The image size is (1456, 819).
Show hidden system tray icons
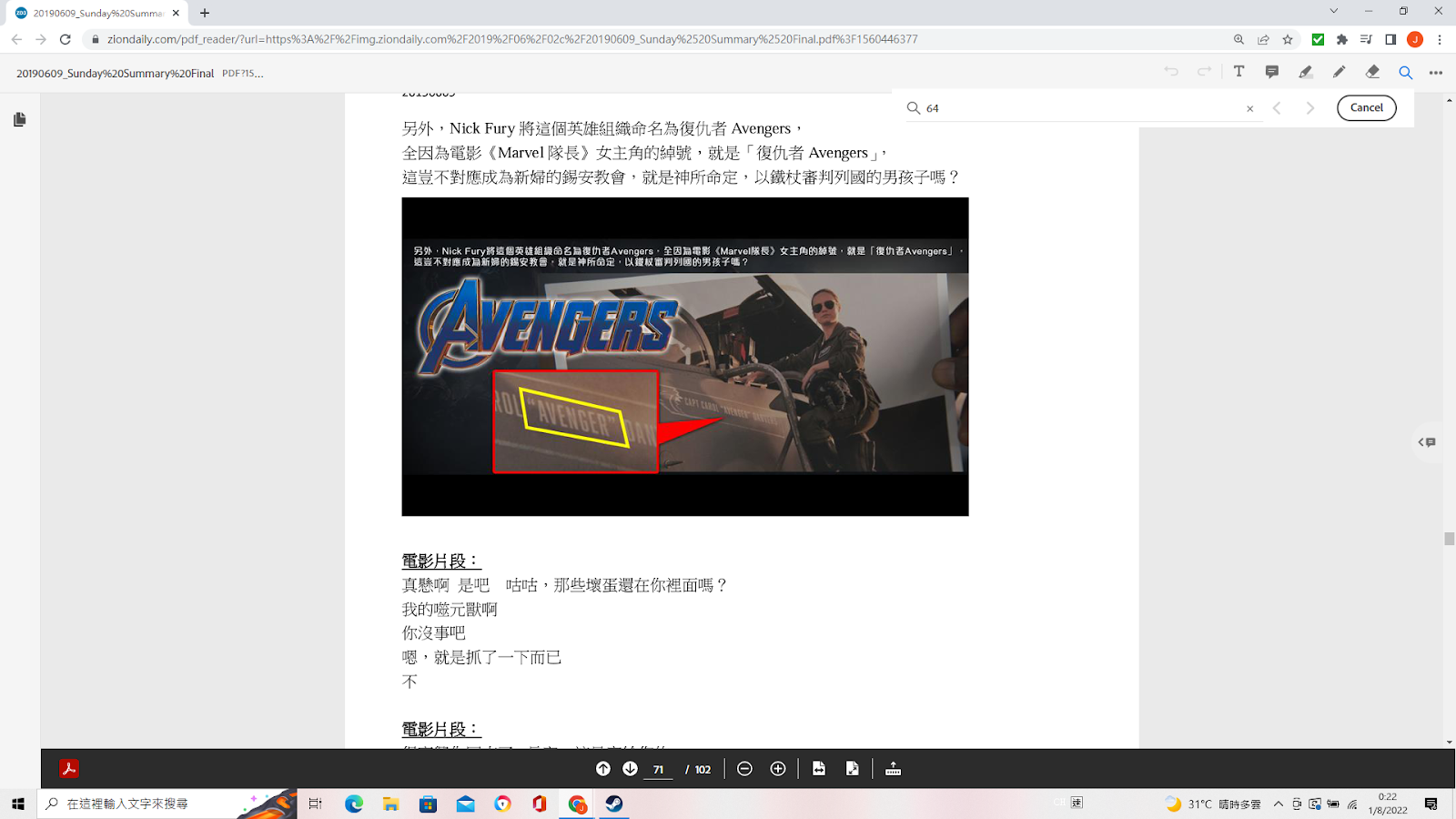[1279, 804]
